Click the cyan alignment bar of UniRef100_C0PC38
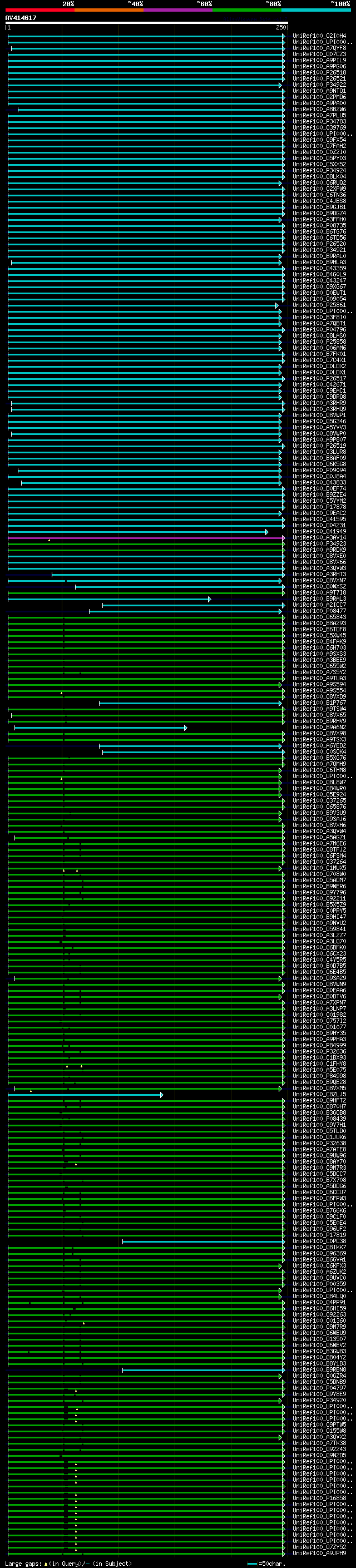 pyautogui.click(x=203, y=1241)
